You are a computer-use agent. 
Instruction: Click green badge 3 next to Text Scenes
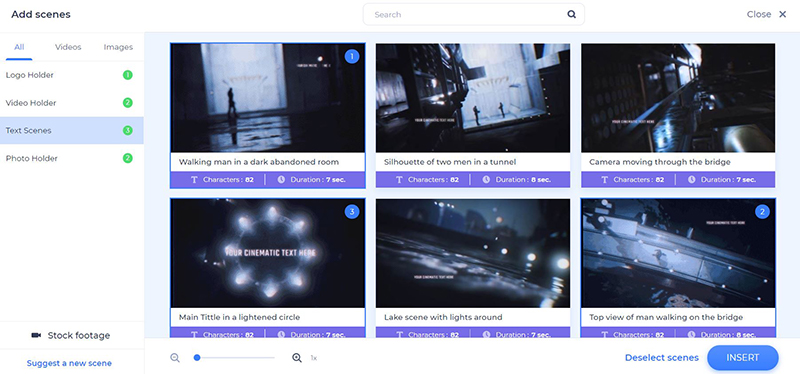click(x=128, y=131)
